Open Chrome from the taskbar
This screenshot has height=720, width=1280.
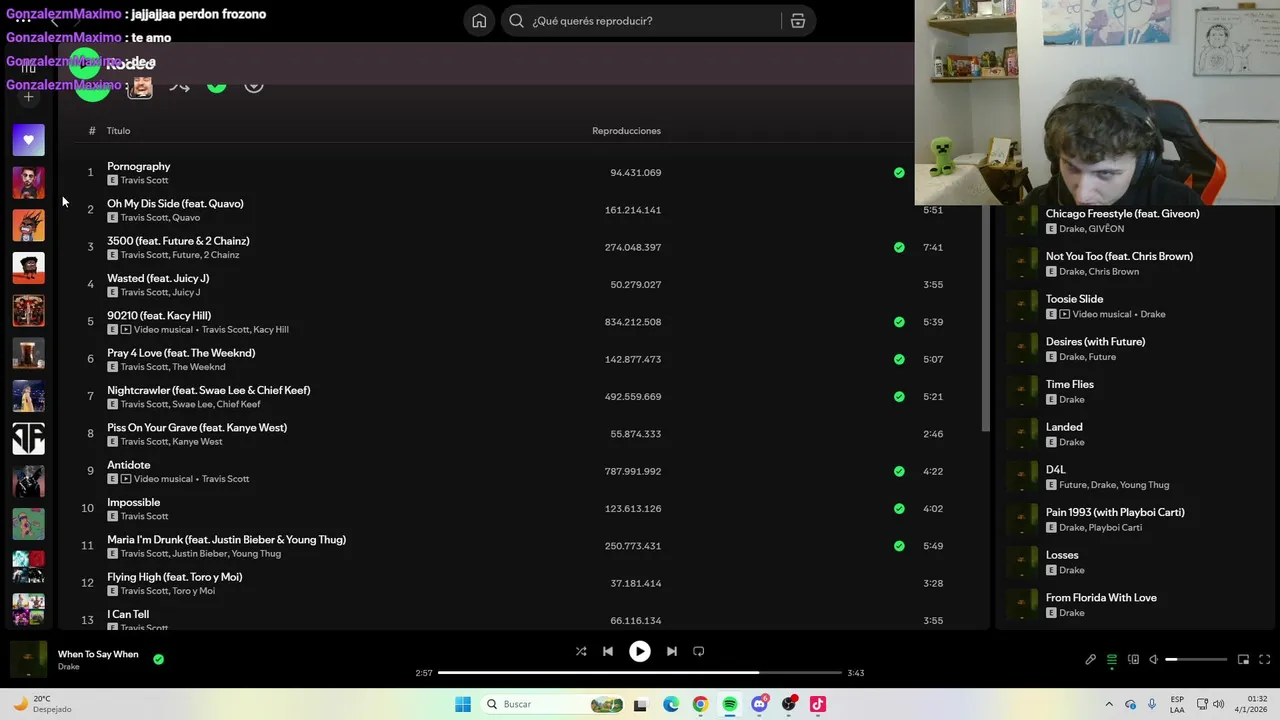700,704
